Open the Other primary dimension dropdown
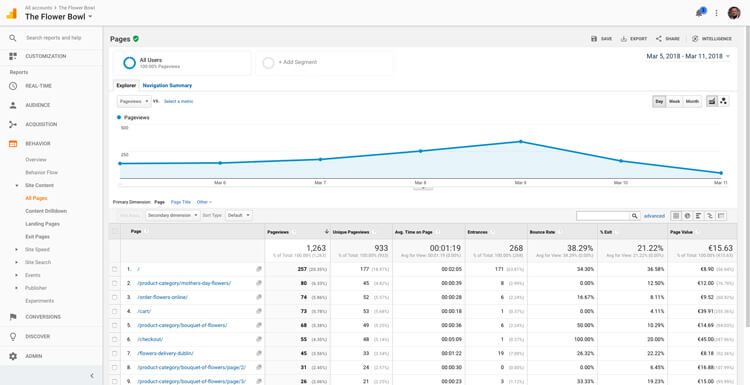This screenshot has height=385, width=750. pyautogui.click(x=204, y=202)
